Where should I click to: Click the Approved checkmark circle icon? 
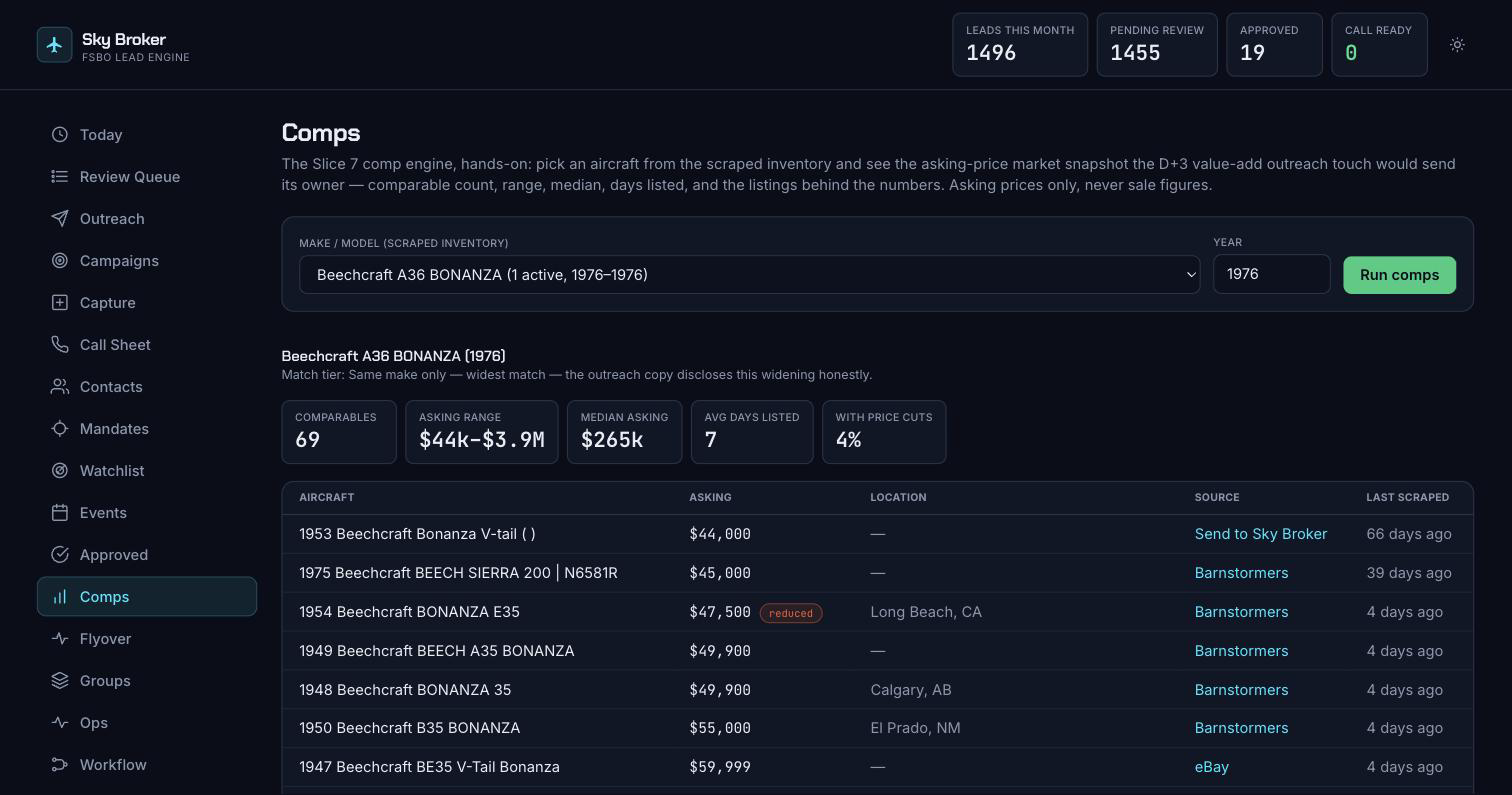pos(60,555)
